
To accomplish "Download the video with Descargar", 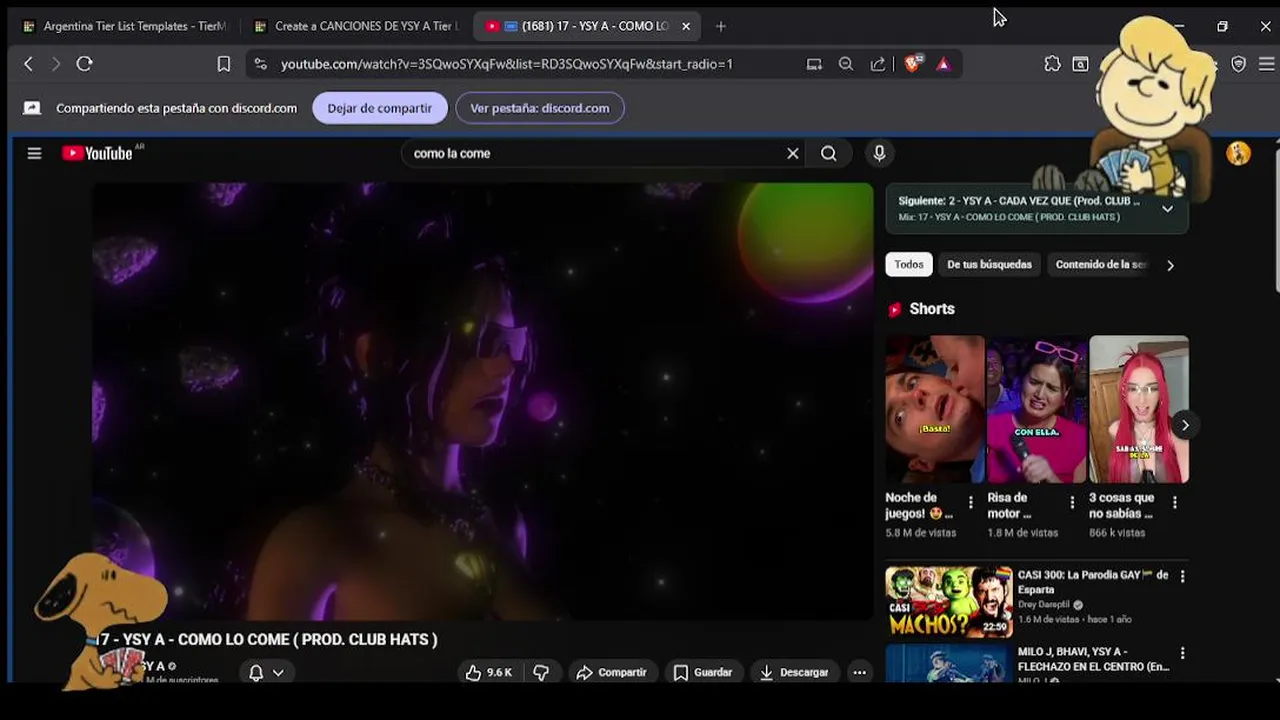I will tap(794, 673).
